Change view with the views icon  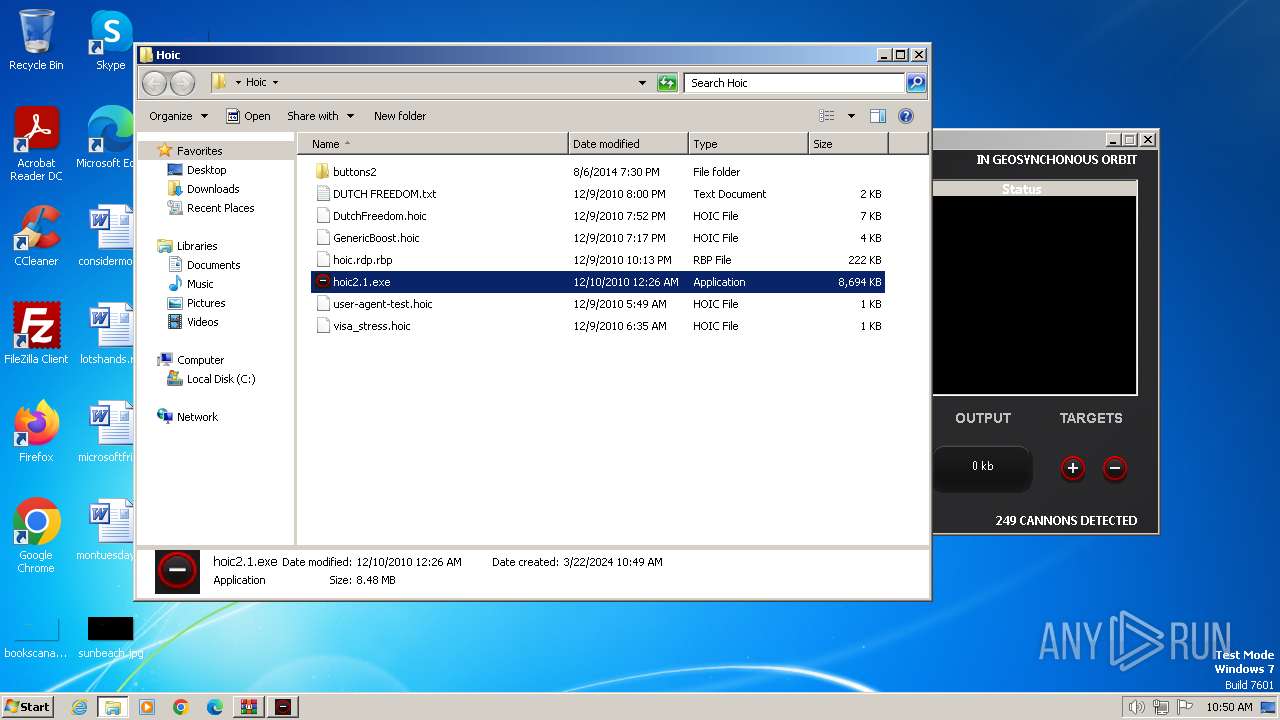[827, 116]
